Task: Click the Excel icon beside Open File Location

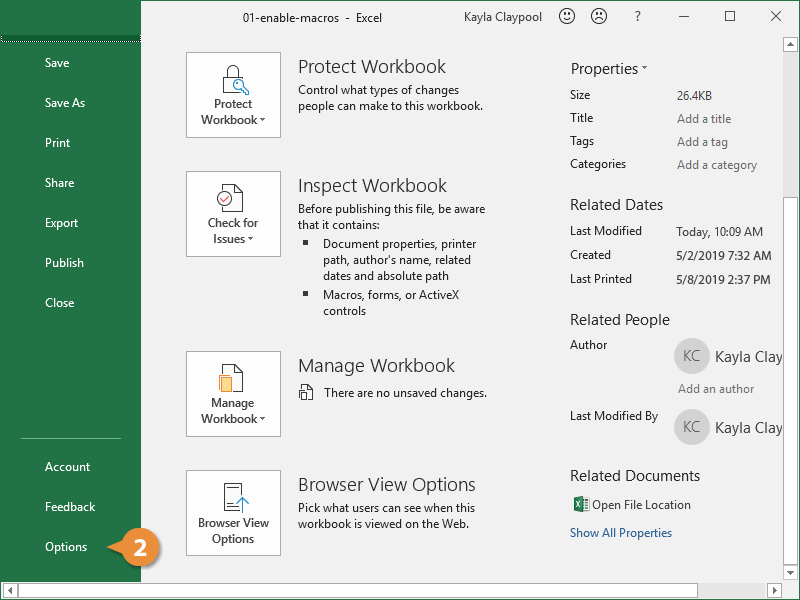Action: point(579,505)
